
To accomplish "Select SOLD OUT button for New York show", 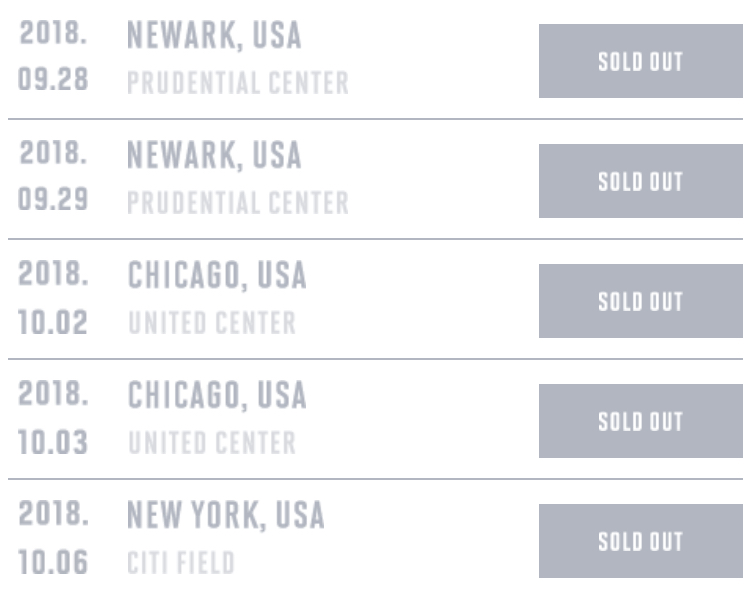I will pos(640,541).
